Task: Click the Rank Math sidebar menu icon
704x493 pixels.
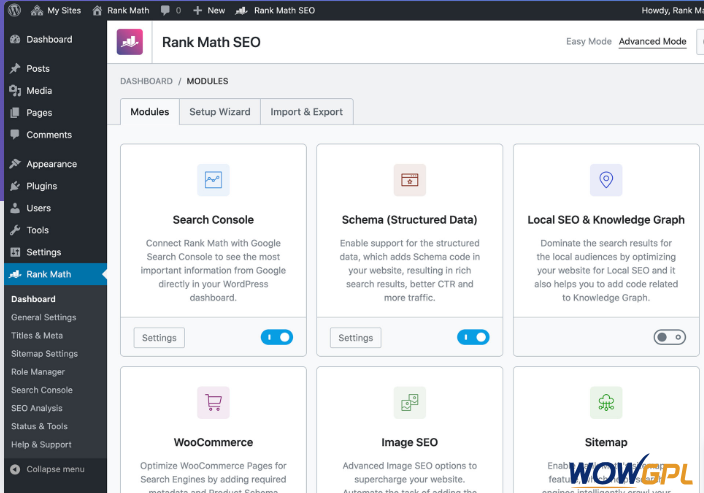Action: click(x=15, y=274)
